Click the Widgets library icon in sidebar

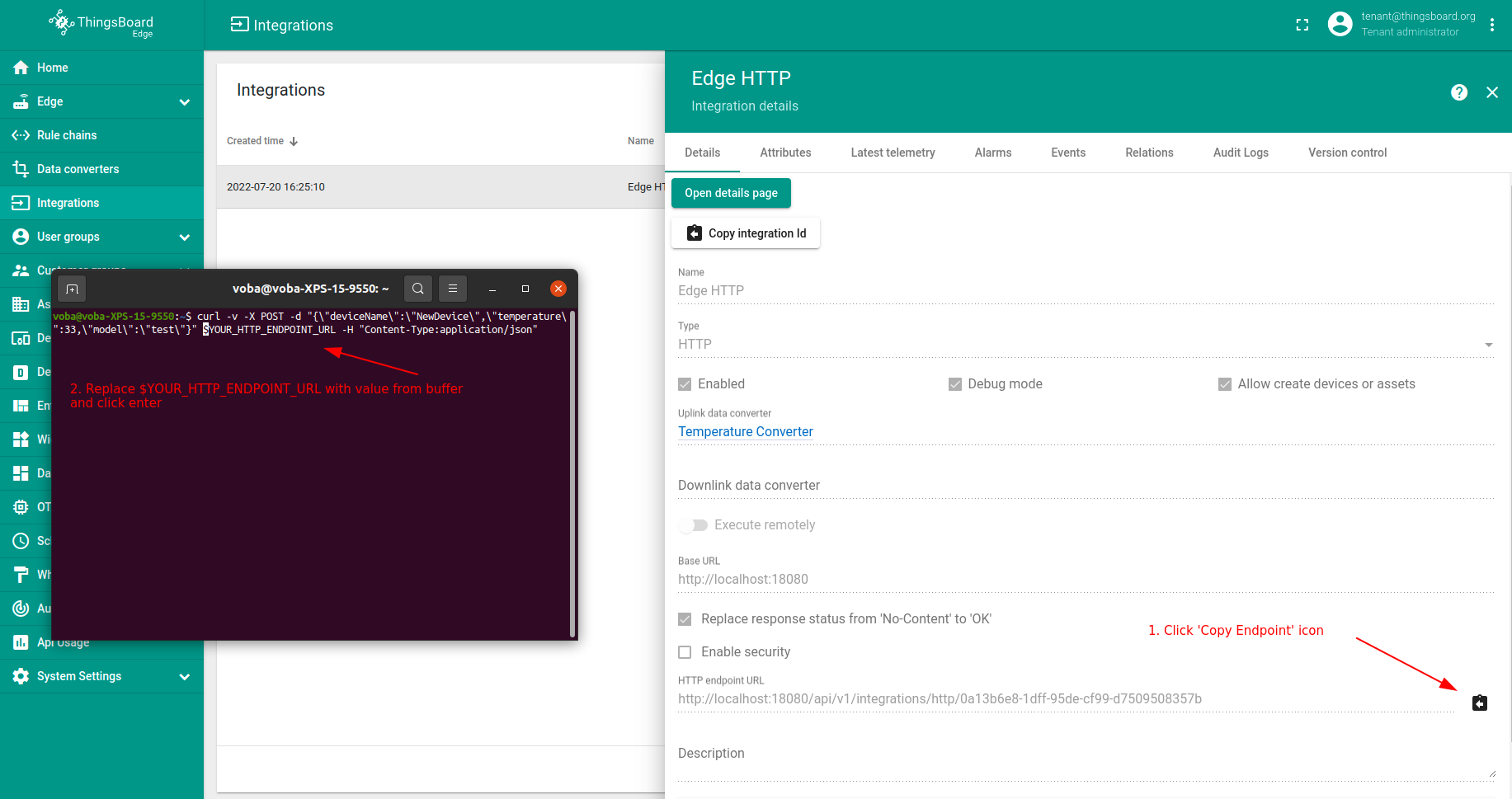pyautogui.click(x=21, y=439)
